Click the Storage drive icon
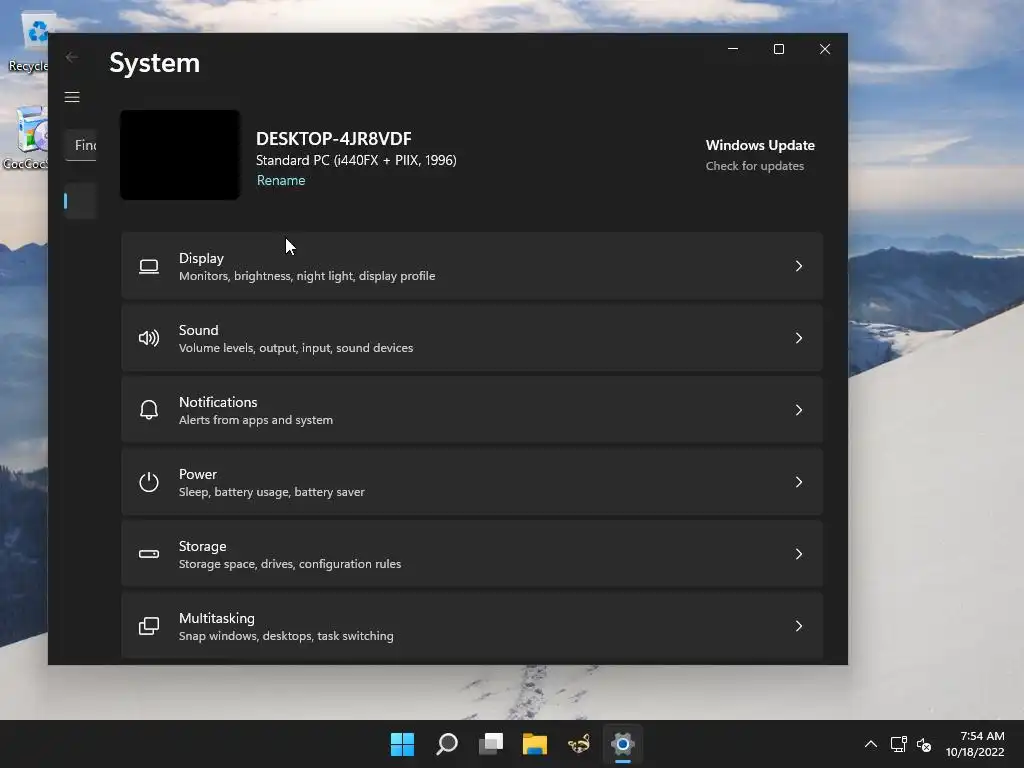The height and width of the screenshot is (768, 1024). pos(149,554)
